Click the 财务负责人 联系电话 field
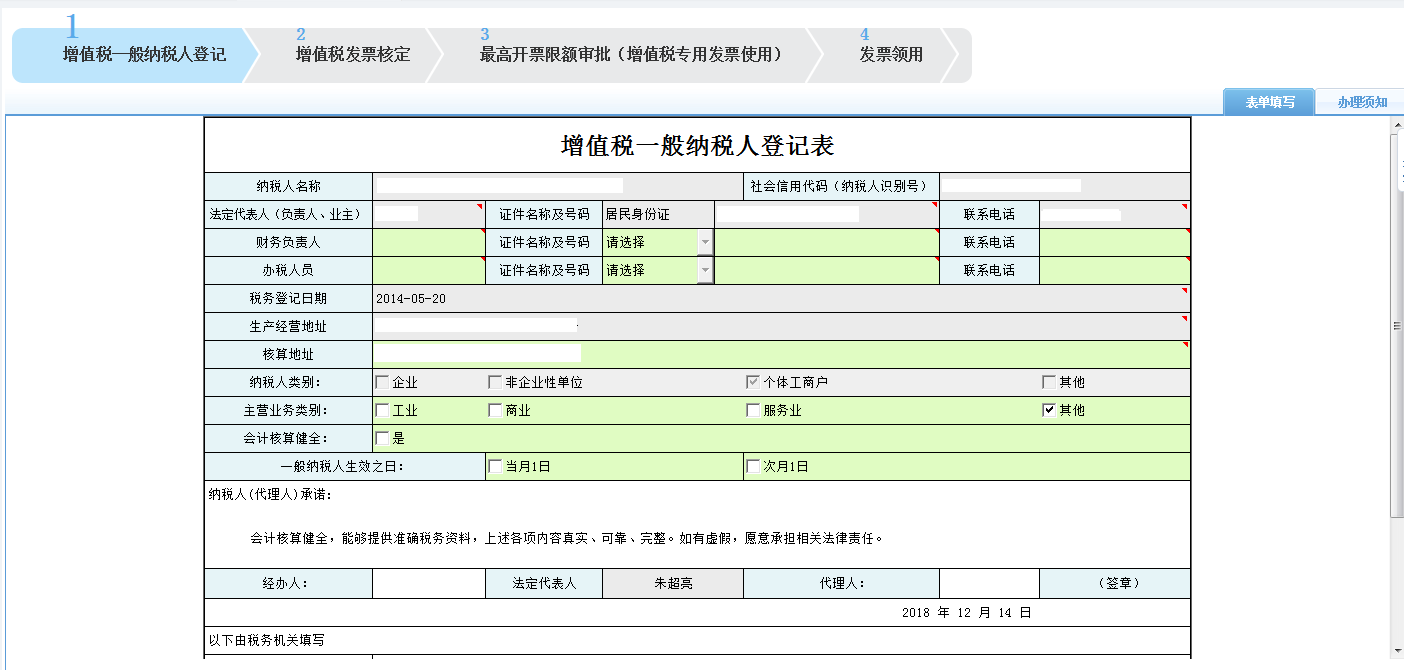 1114,242
